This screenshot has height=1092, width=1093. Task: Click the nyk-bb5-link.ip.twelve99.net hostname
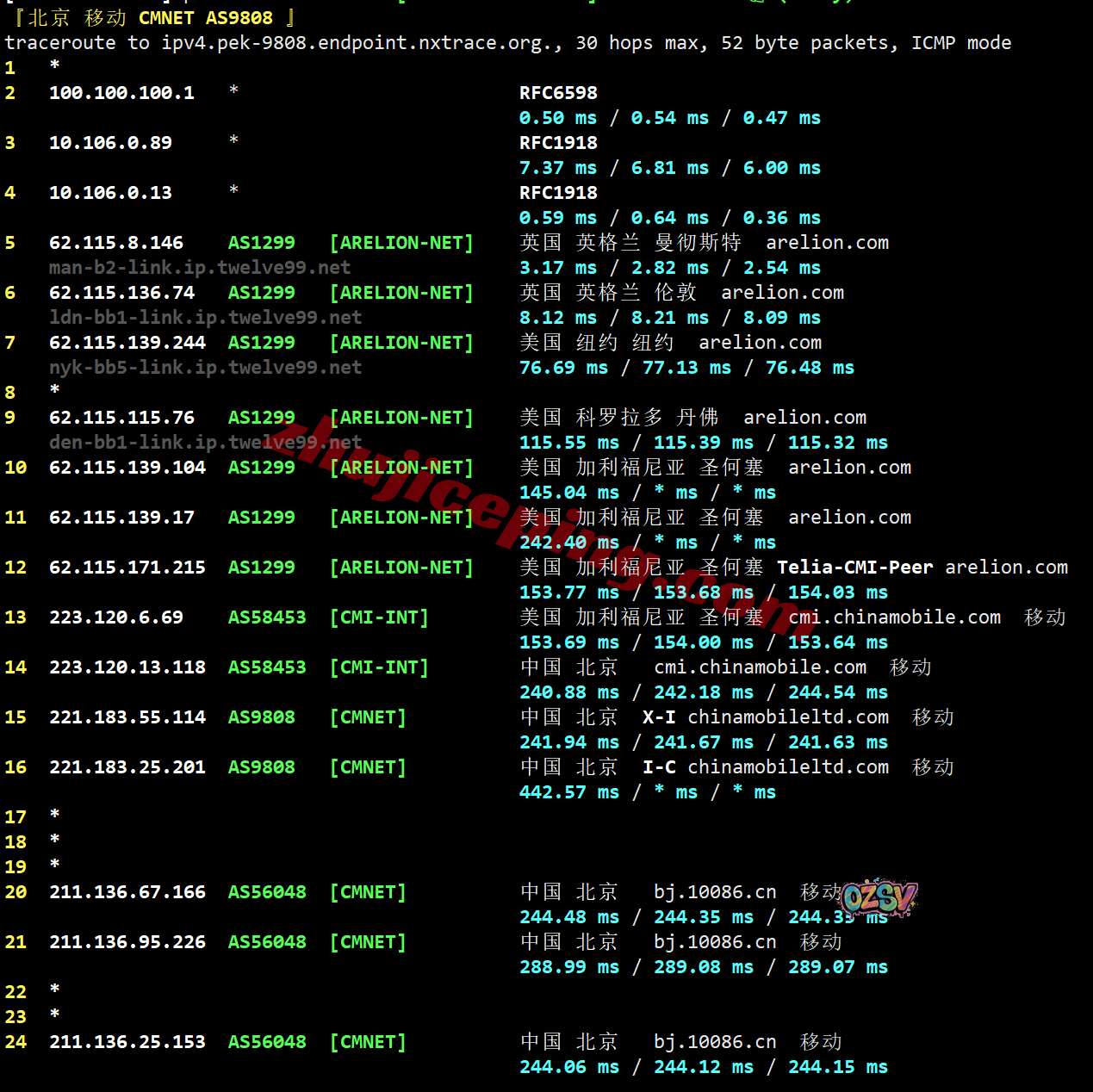coord(205,368)
